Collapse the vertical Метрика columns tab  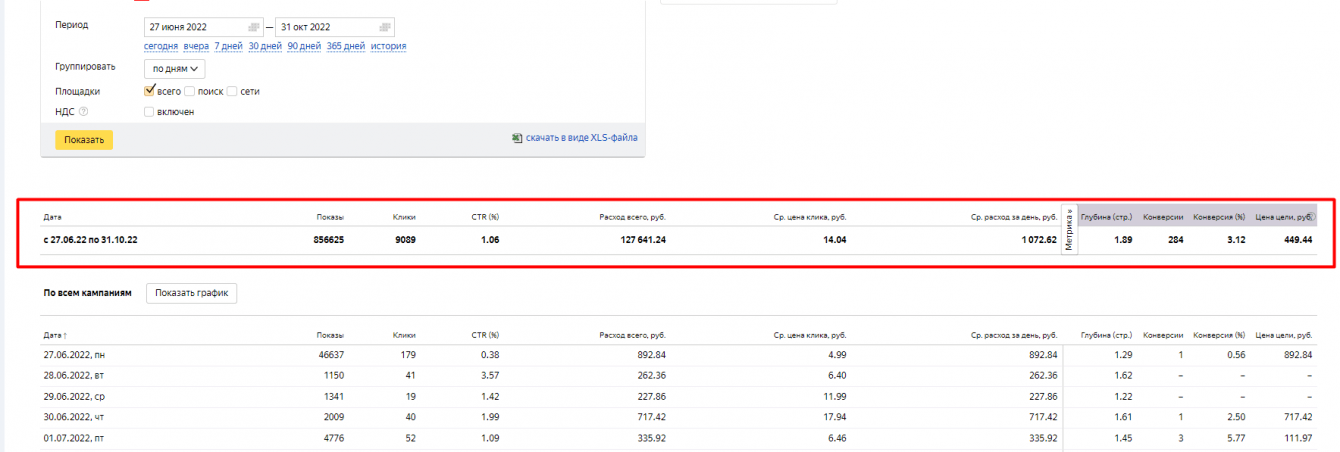(x=1068, y=231)
